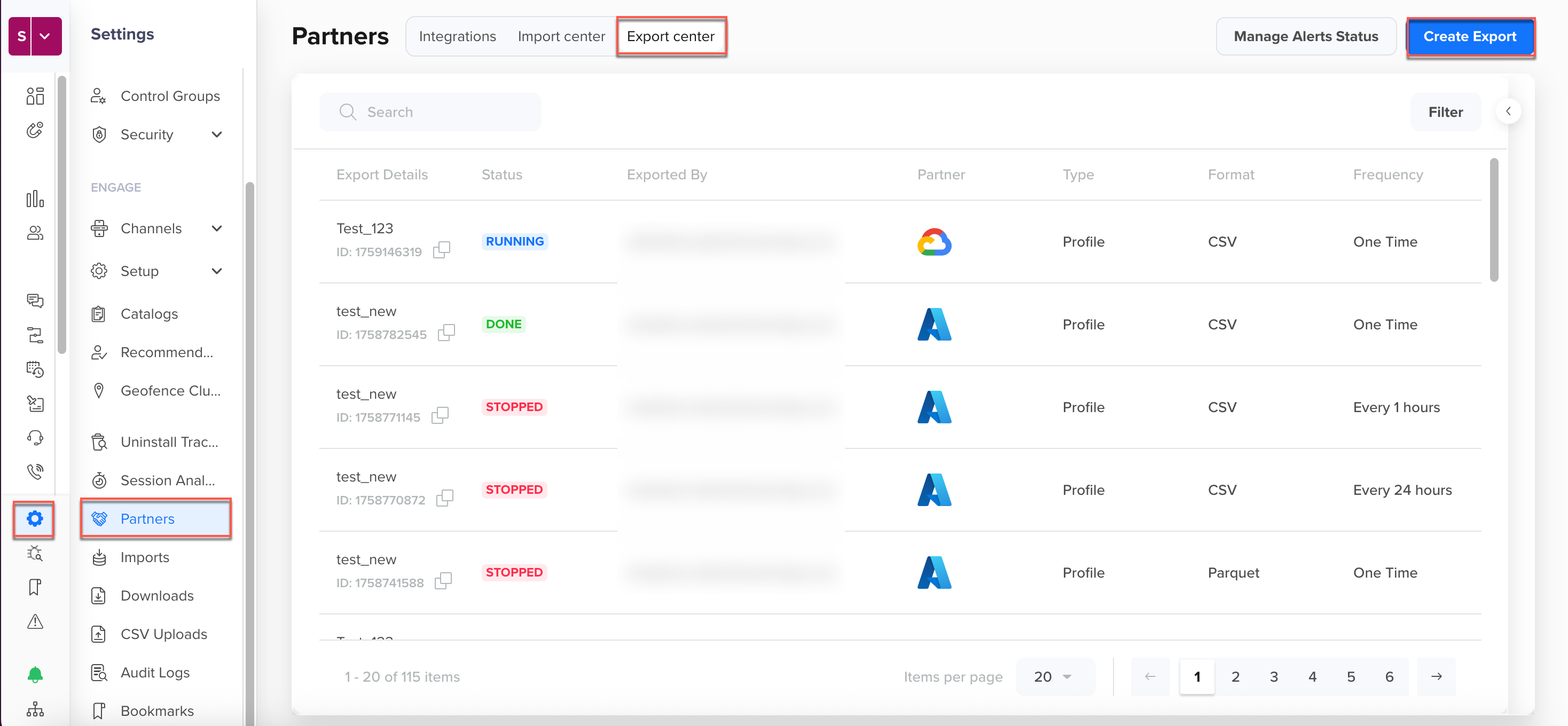Click the export Search field

430,112
